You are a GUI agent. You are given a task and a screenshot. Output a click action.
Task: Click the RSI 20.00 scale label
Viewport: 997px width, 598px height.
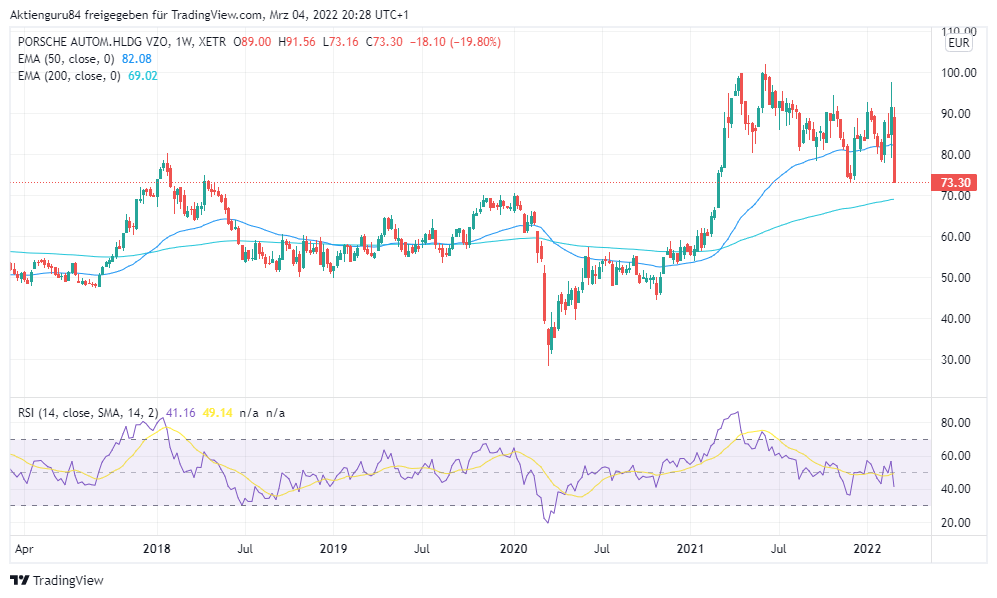pos(956,523)
